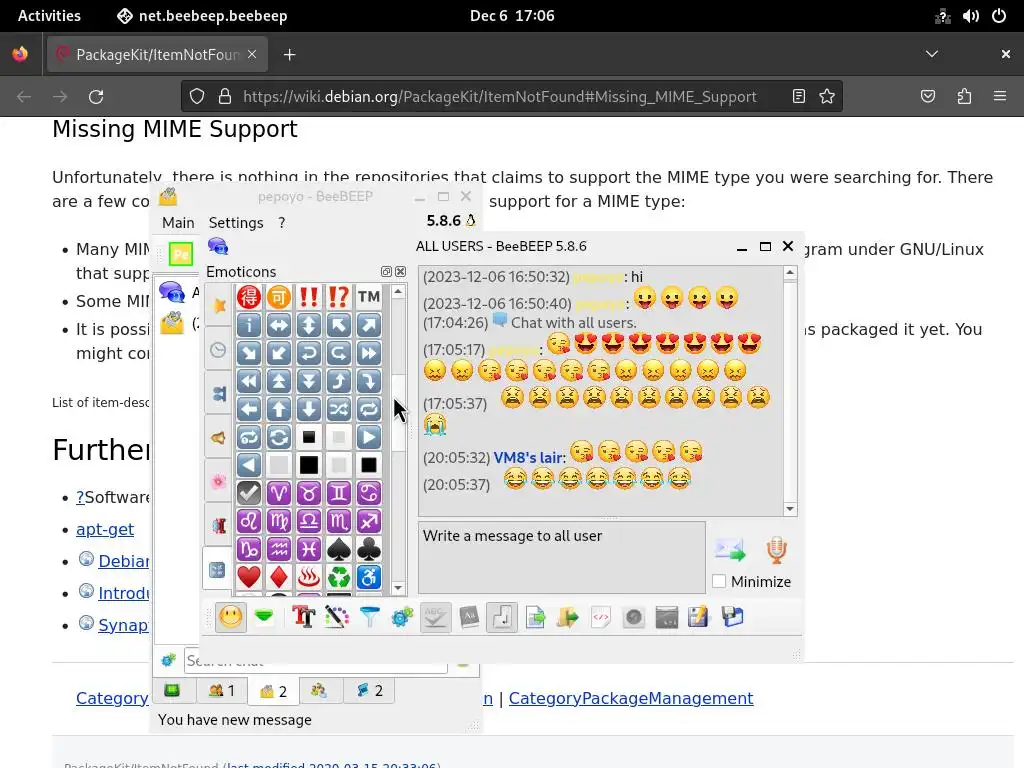Open the users tab labeled 1
1024x768 pixels.
(x=221, y=690)
